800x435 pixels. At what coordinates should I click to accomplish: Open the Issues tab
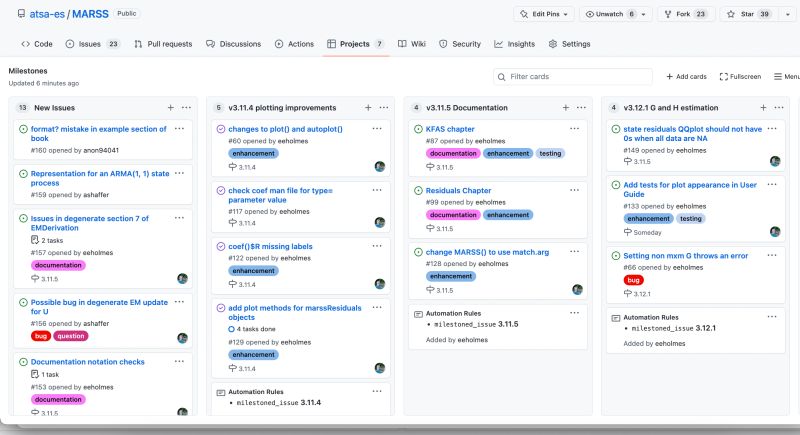(92, 44)
